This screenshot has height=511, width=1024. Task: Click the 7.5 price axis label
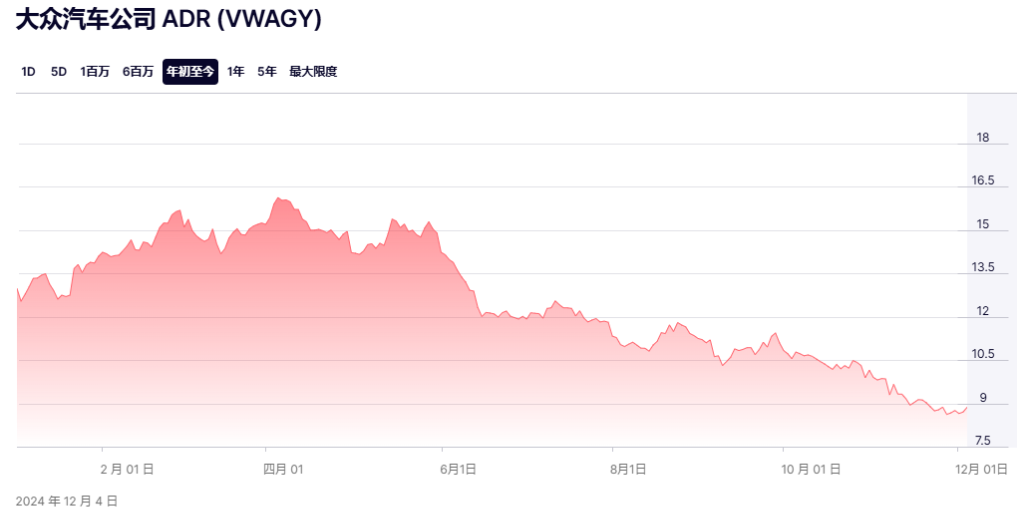(983, 441)
